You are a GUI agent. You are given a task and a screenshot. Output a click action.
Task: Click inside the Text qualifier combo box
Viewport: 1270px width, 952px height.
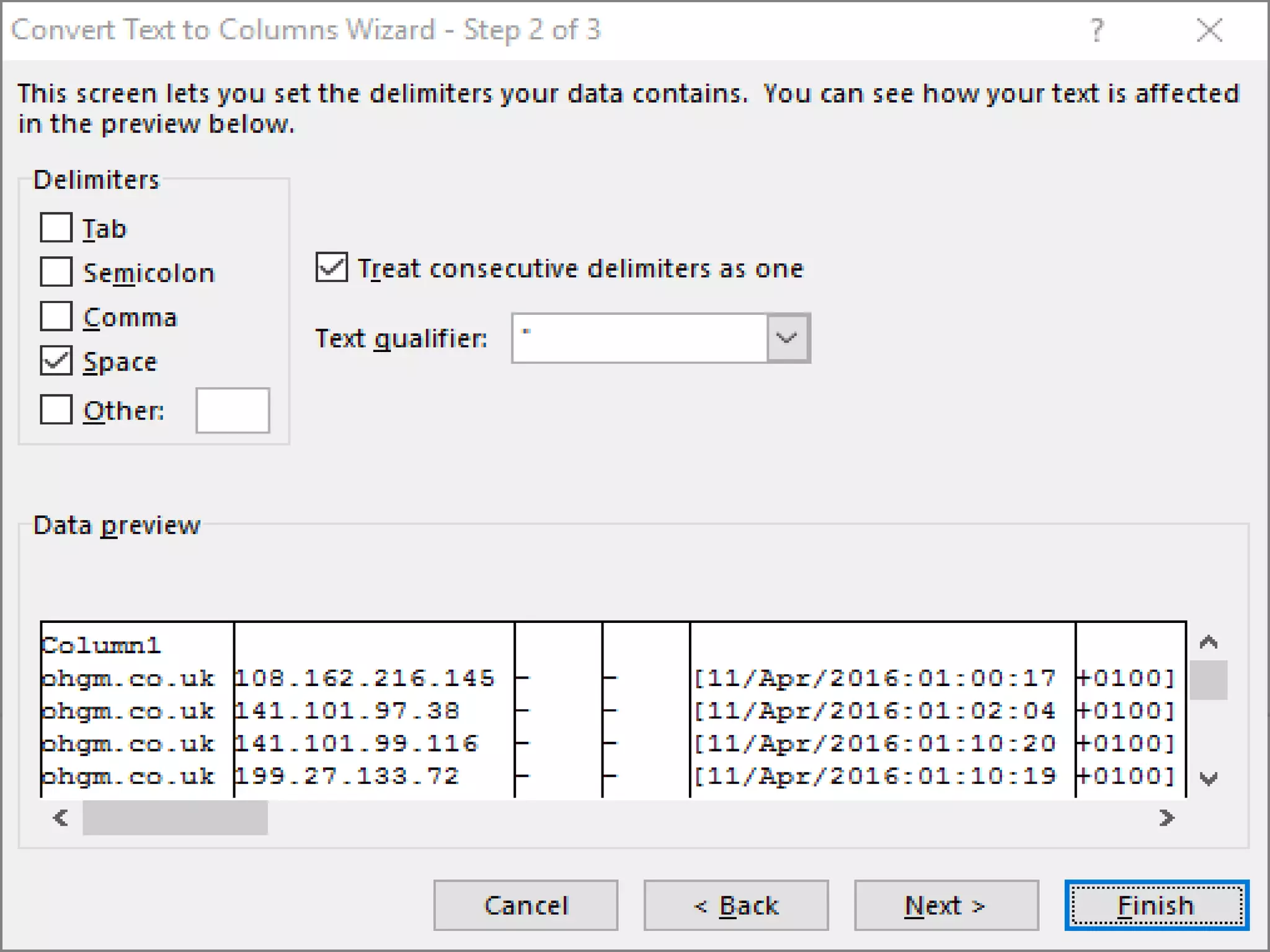click(639, 338)
